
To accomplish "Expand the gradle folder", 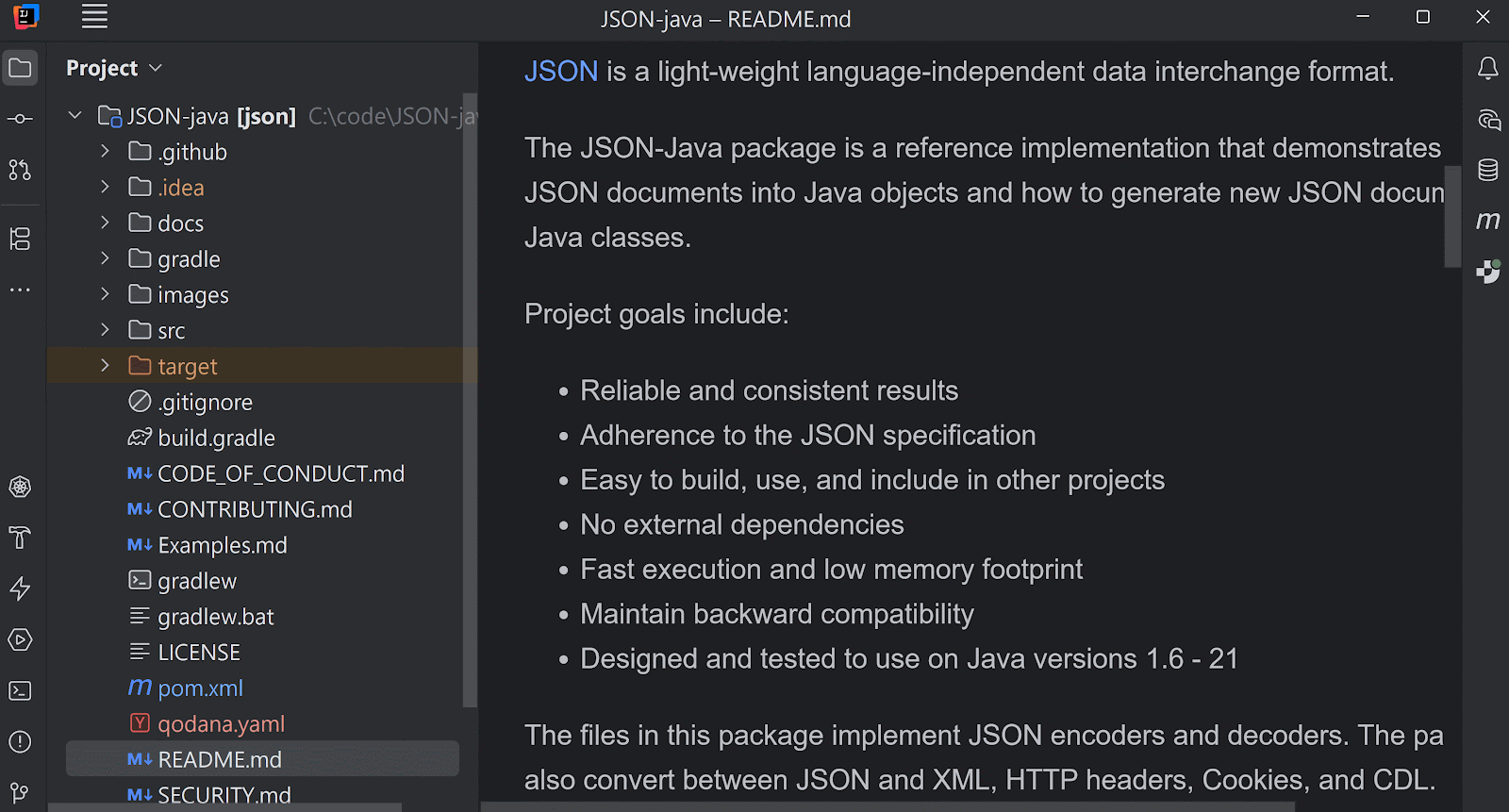I will [x=105, y=258].
